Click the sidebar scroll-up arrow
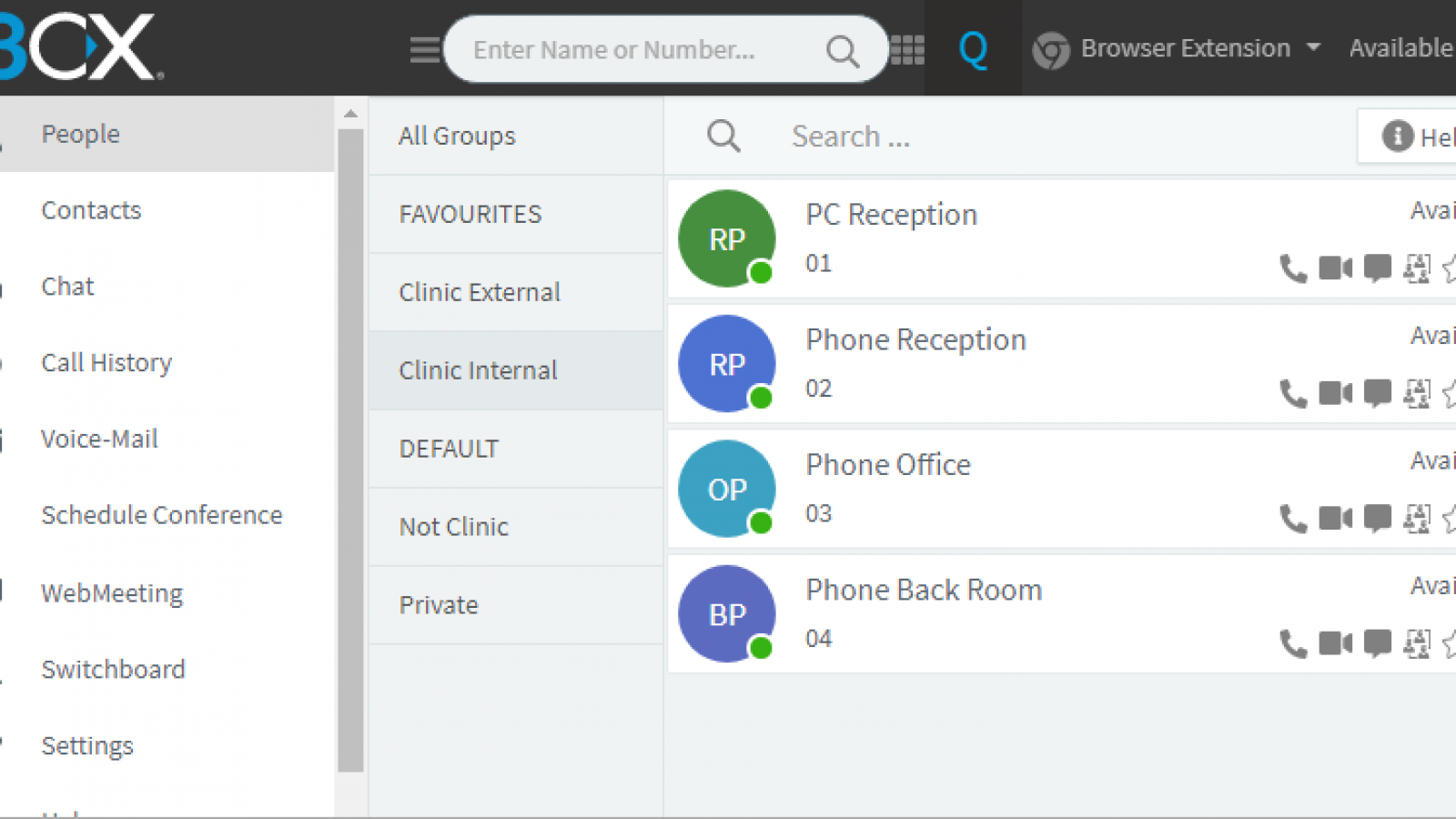Image resolution: width=1456 pixels, height=819 pixels. pos(350,114)
